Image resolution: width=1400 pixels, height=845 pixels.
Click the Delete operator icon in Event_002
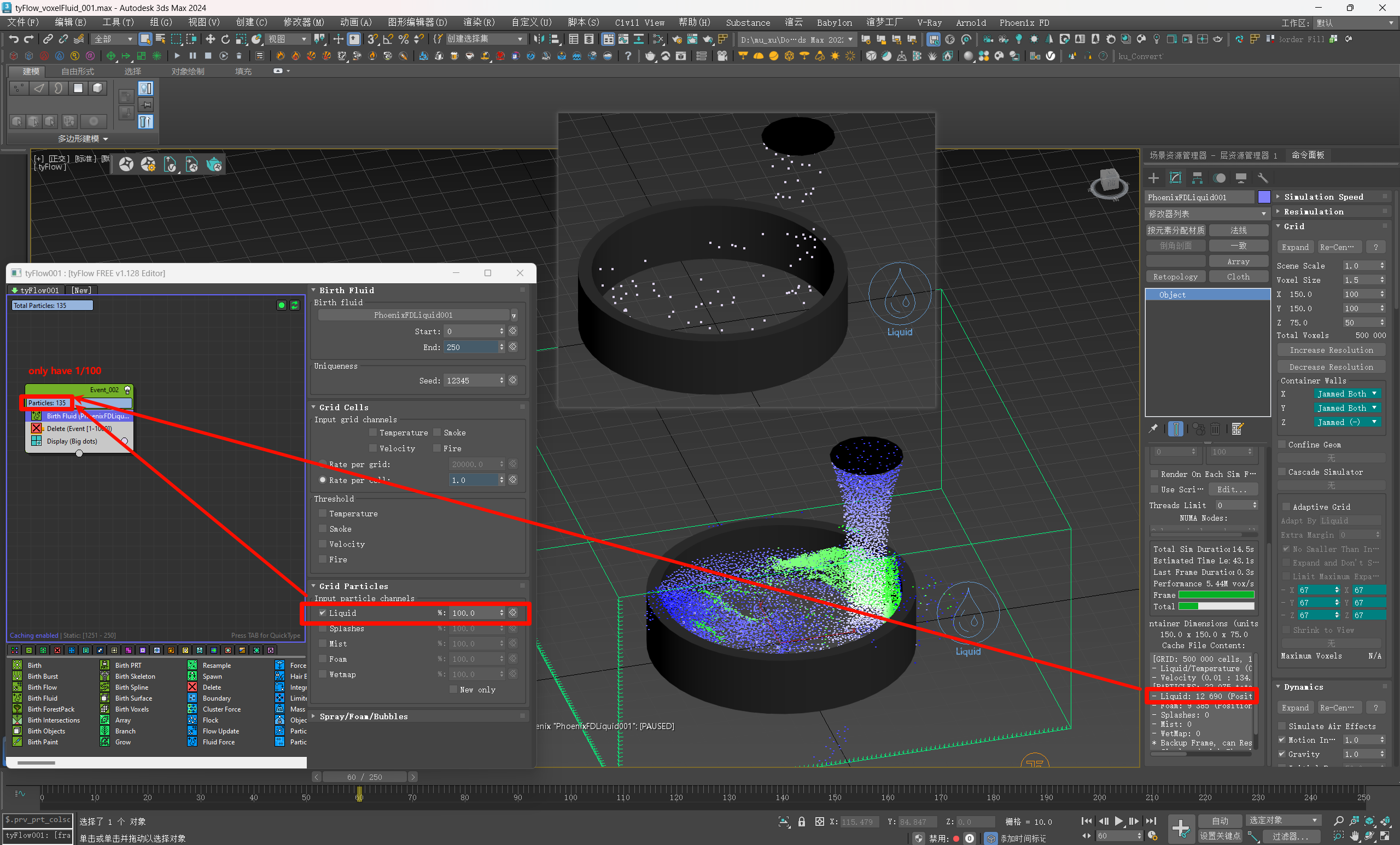[36, 428]
